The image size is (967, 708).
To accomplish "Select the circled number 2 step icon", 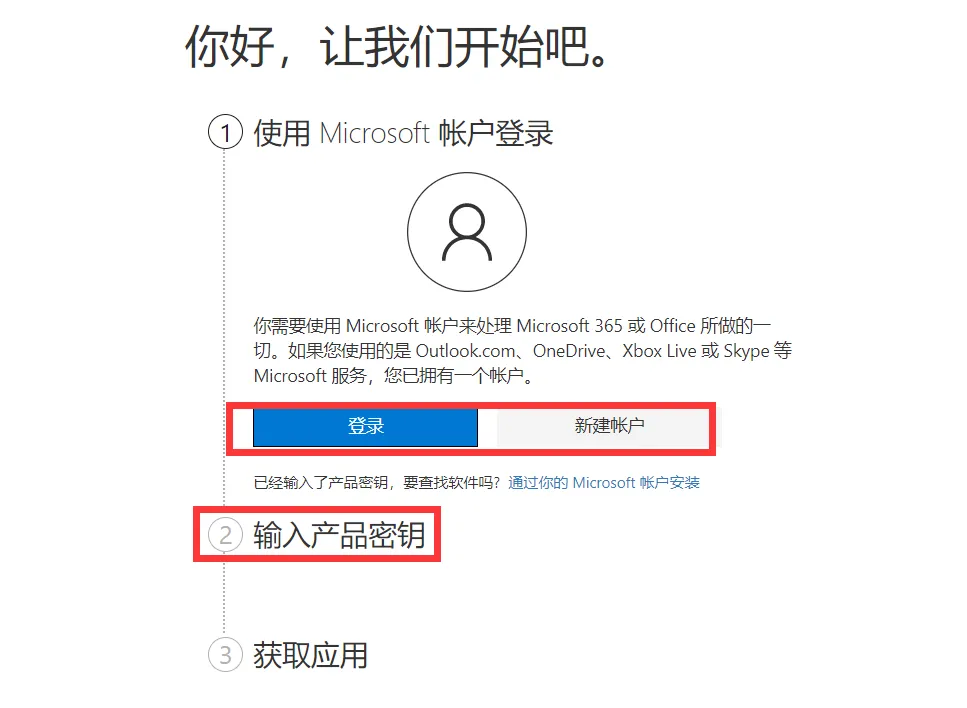I will (225, 535).
